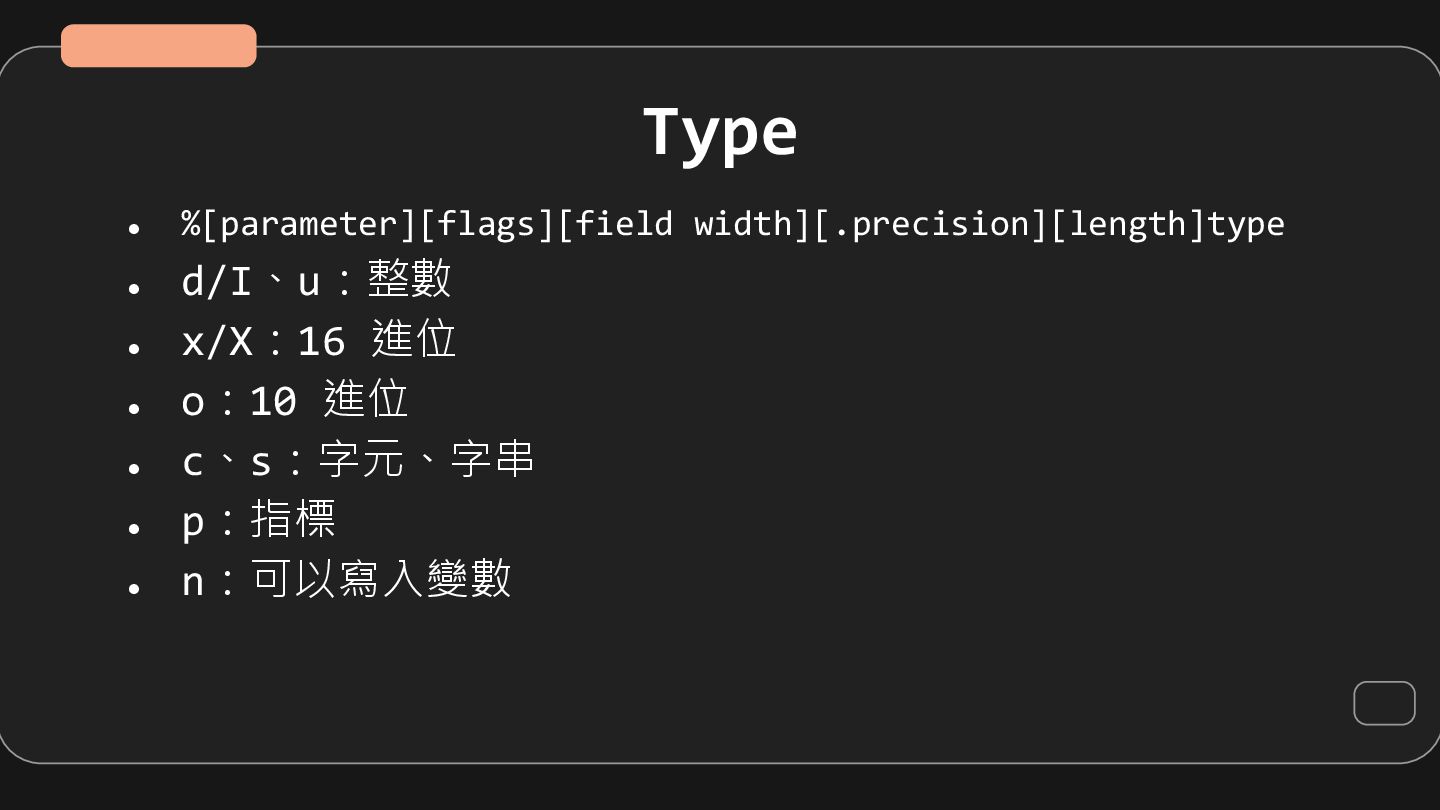Click the [.precision] segment
1440x810 pixels.
tap(931, 224)
